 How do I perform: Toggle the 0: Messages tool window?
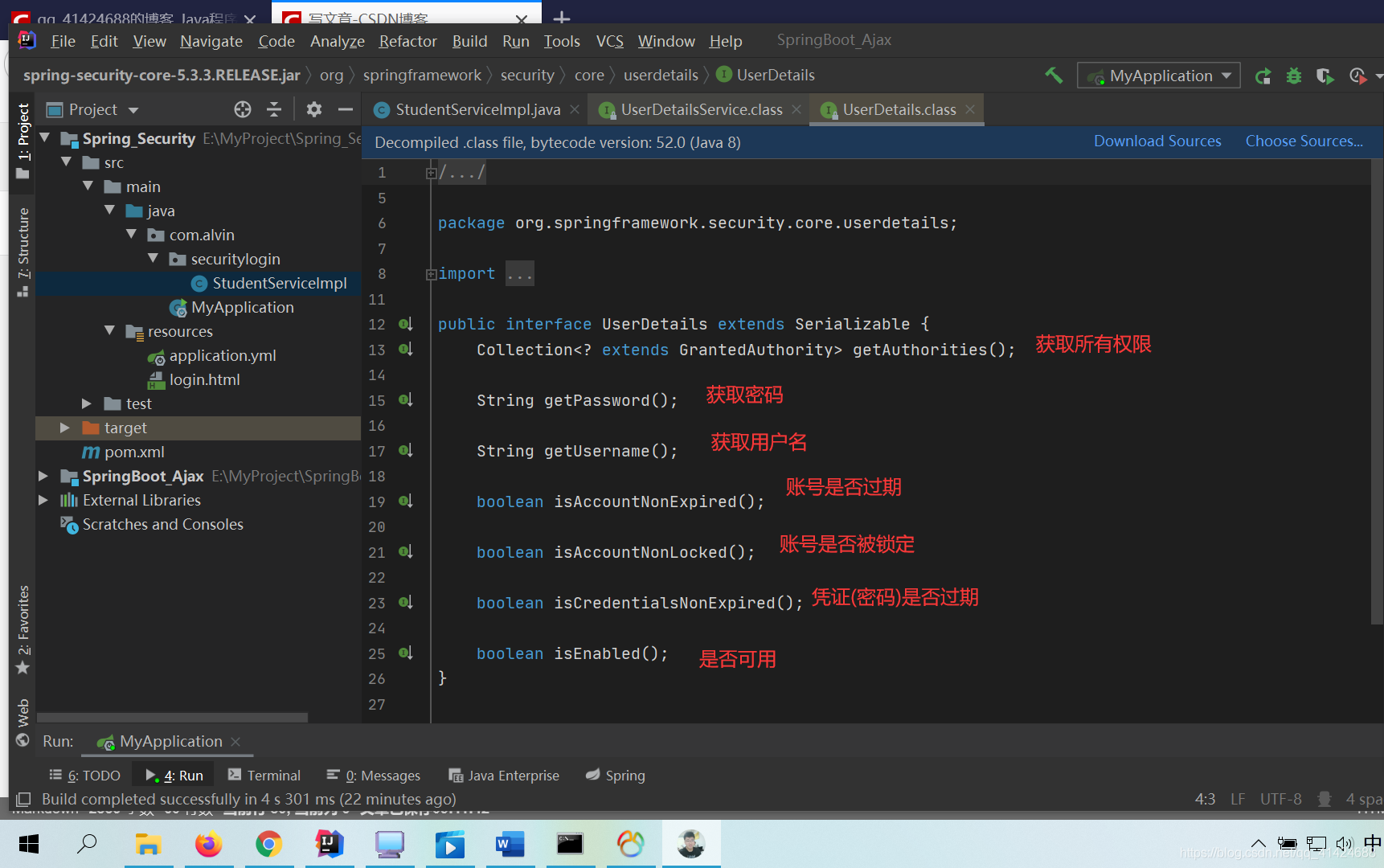(374, 776)
